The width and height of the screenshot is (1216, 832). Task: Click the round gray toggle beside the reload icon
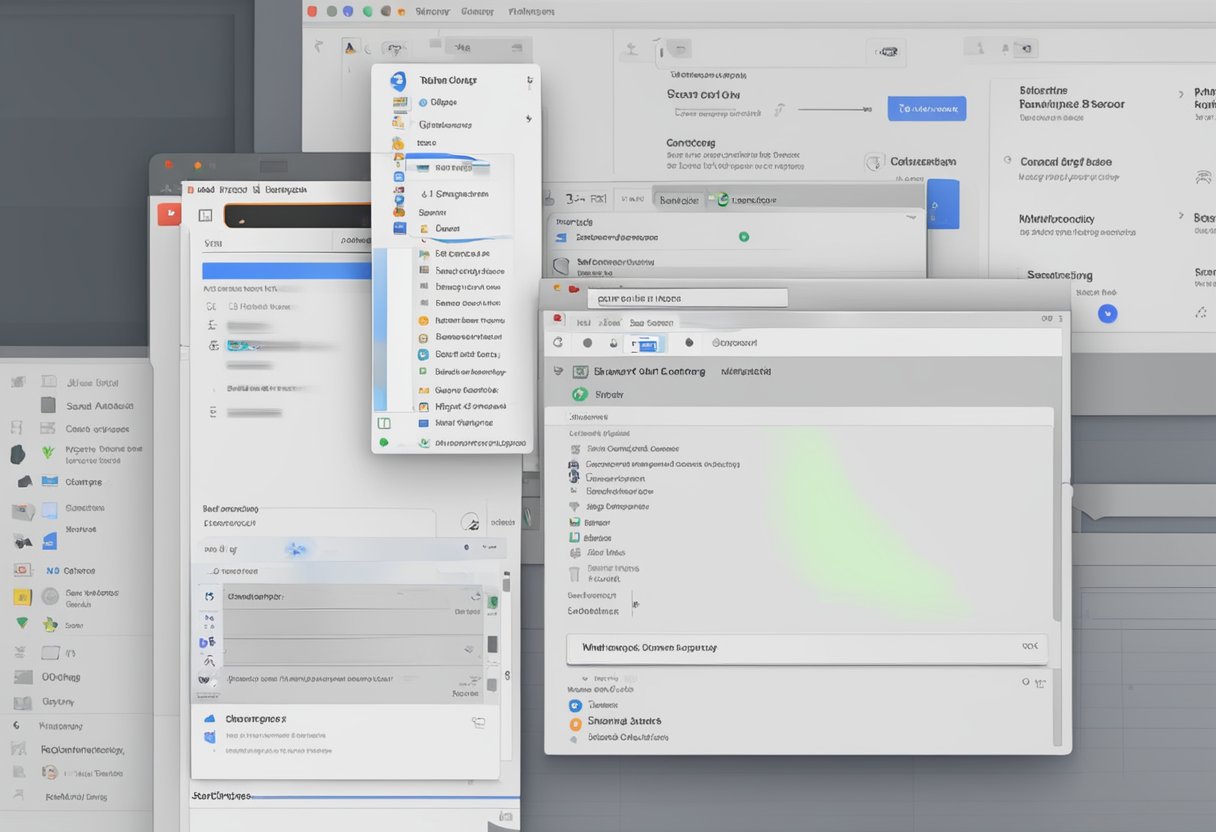[x=588, y=342]
